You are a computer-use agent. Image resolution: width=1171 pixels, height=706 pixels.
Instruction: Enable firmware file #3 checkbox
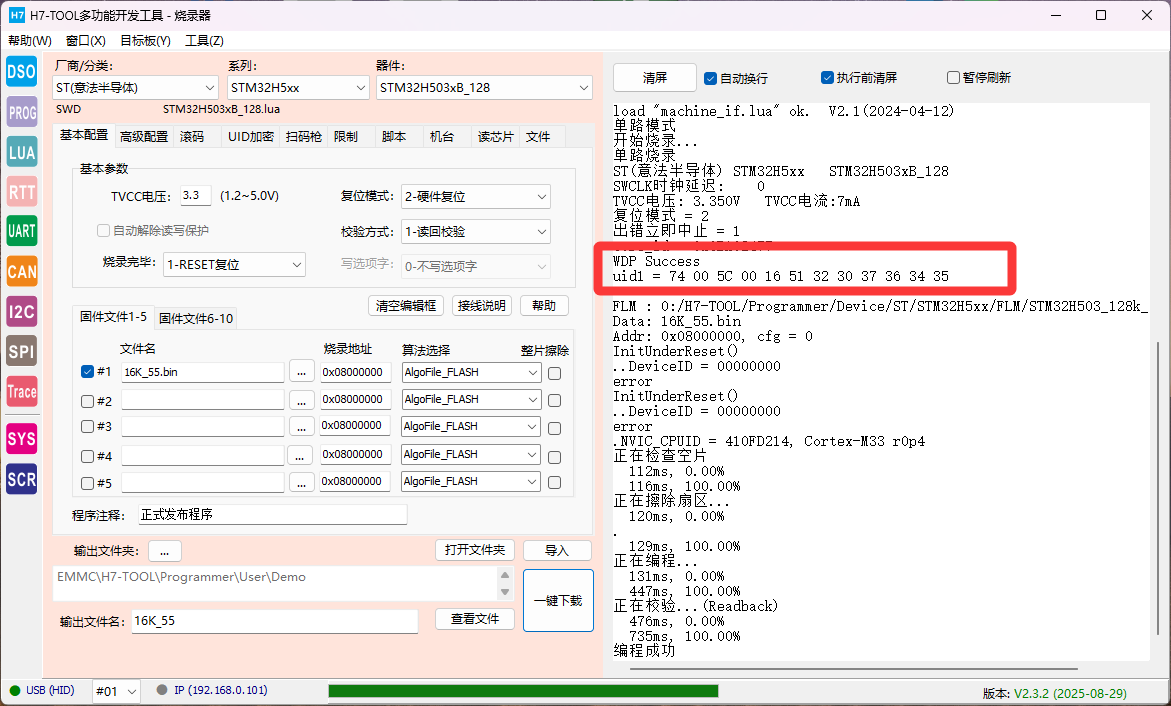pyautogui.click(x=87, y=427)
